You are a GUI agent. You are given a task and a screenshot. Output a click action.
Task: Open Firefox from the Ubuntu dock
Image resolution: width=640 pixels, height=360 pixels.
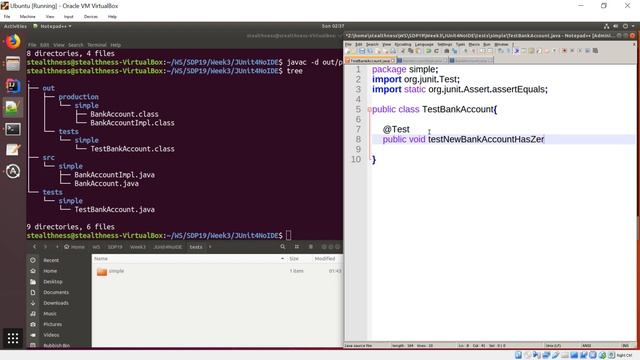click(13, 42)
